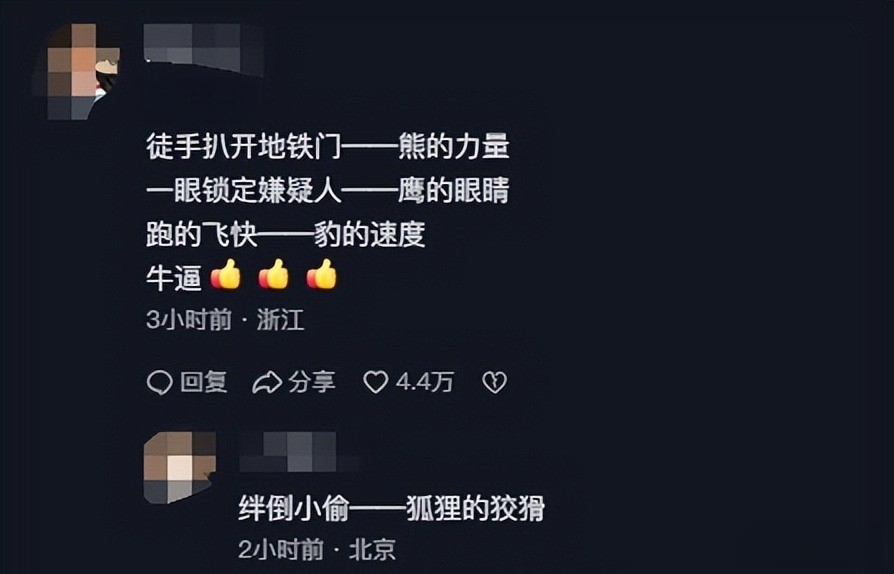Click the 3小时前 · 浙江 timestamp
Screen dimensions: 894x574
[225, 320]
